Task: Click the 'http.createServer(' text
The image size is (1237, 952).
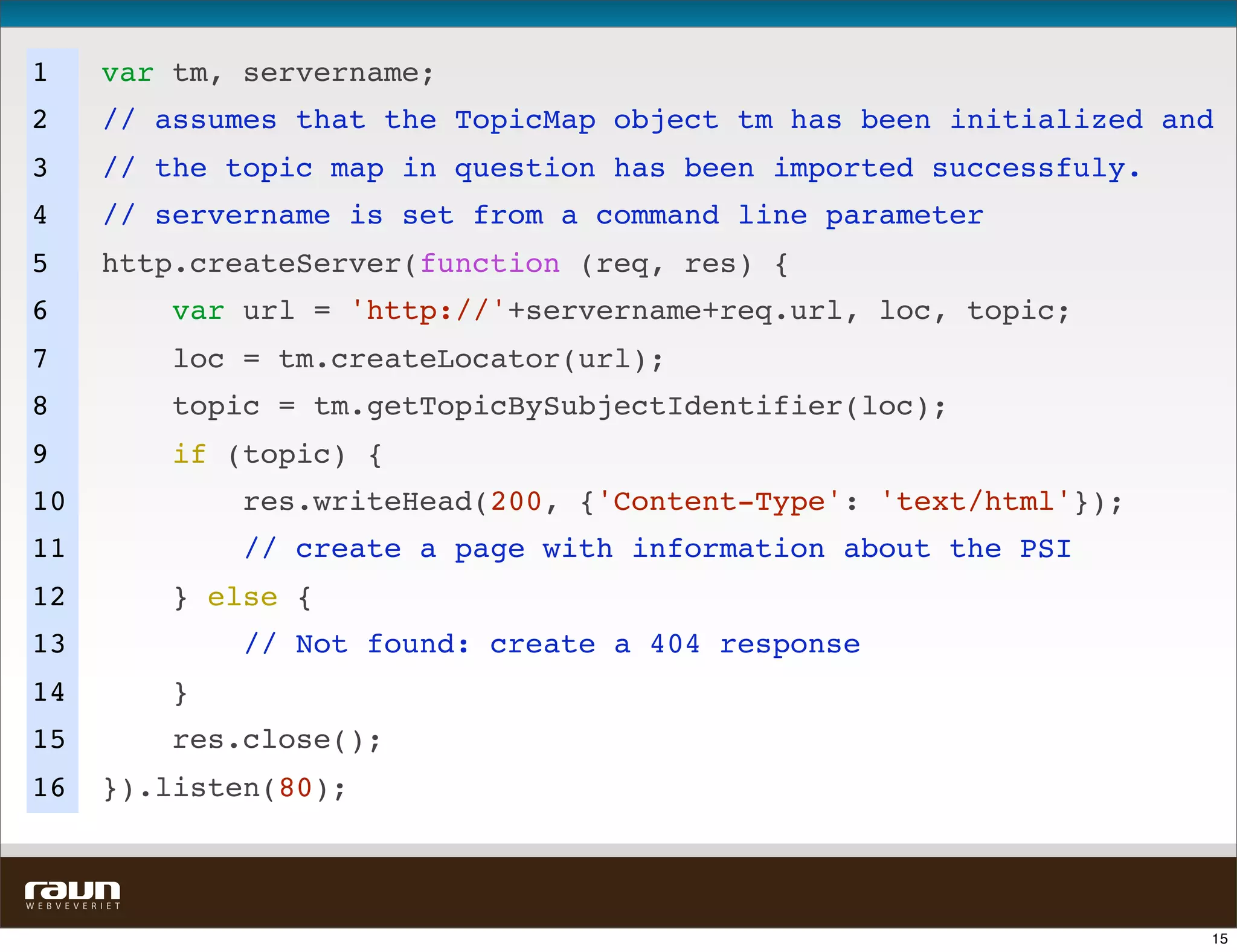Action: [260, 264]
